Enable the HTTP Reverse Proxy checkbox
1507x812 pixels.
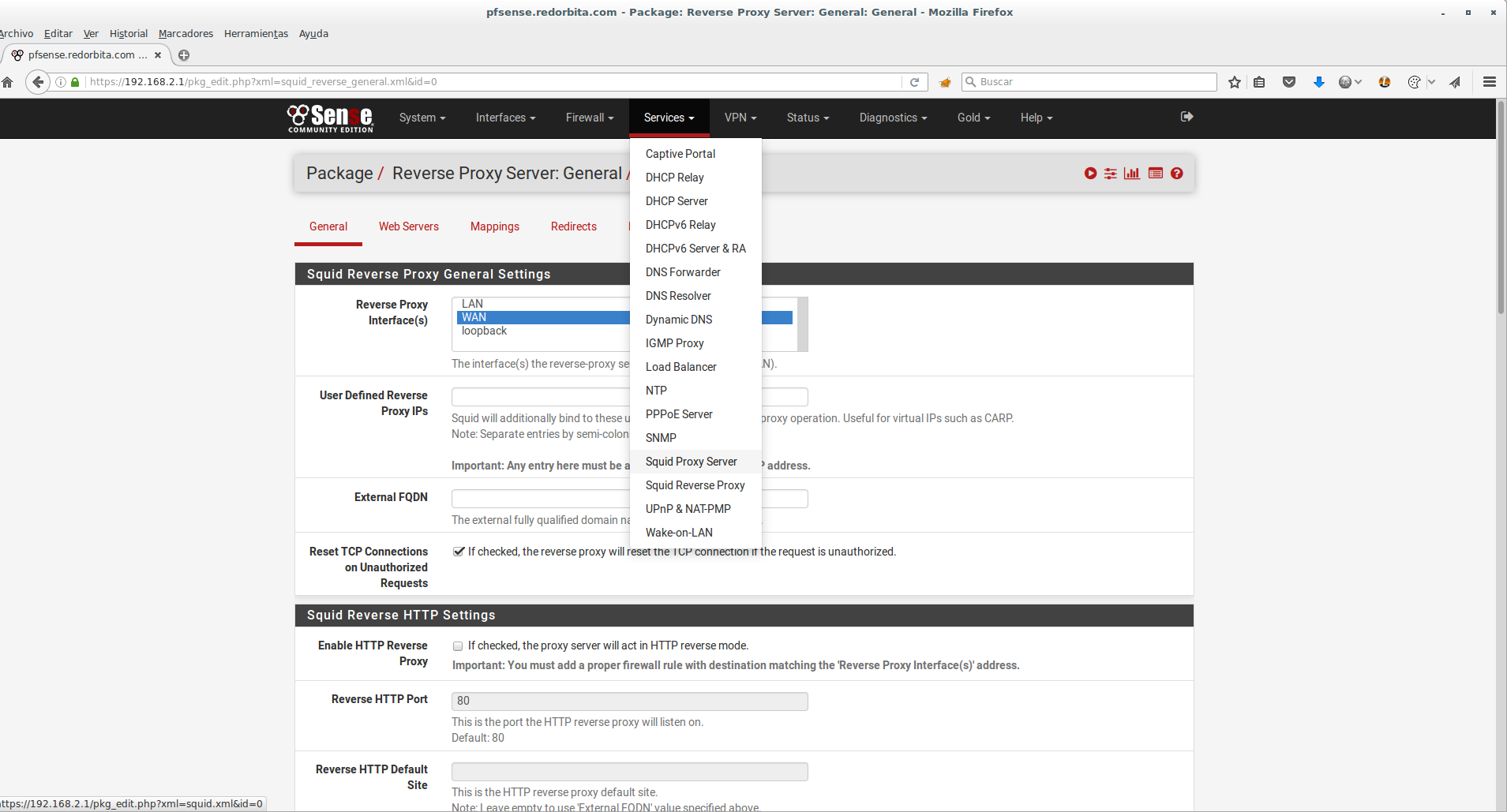click(x=458, y=646)
